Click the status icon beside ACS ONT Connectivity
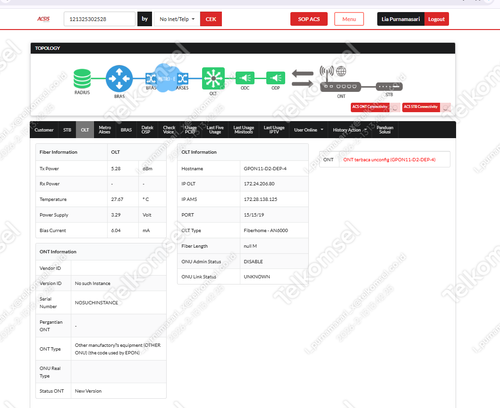The width and height of the screenshot is (500, 408). coord(395,107)
